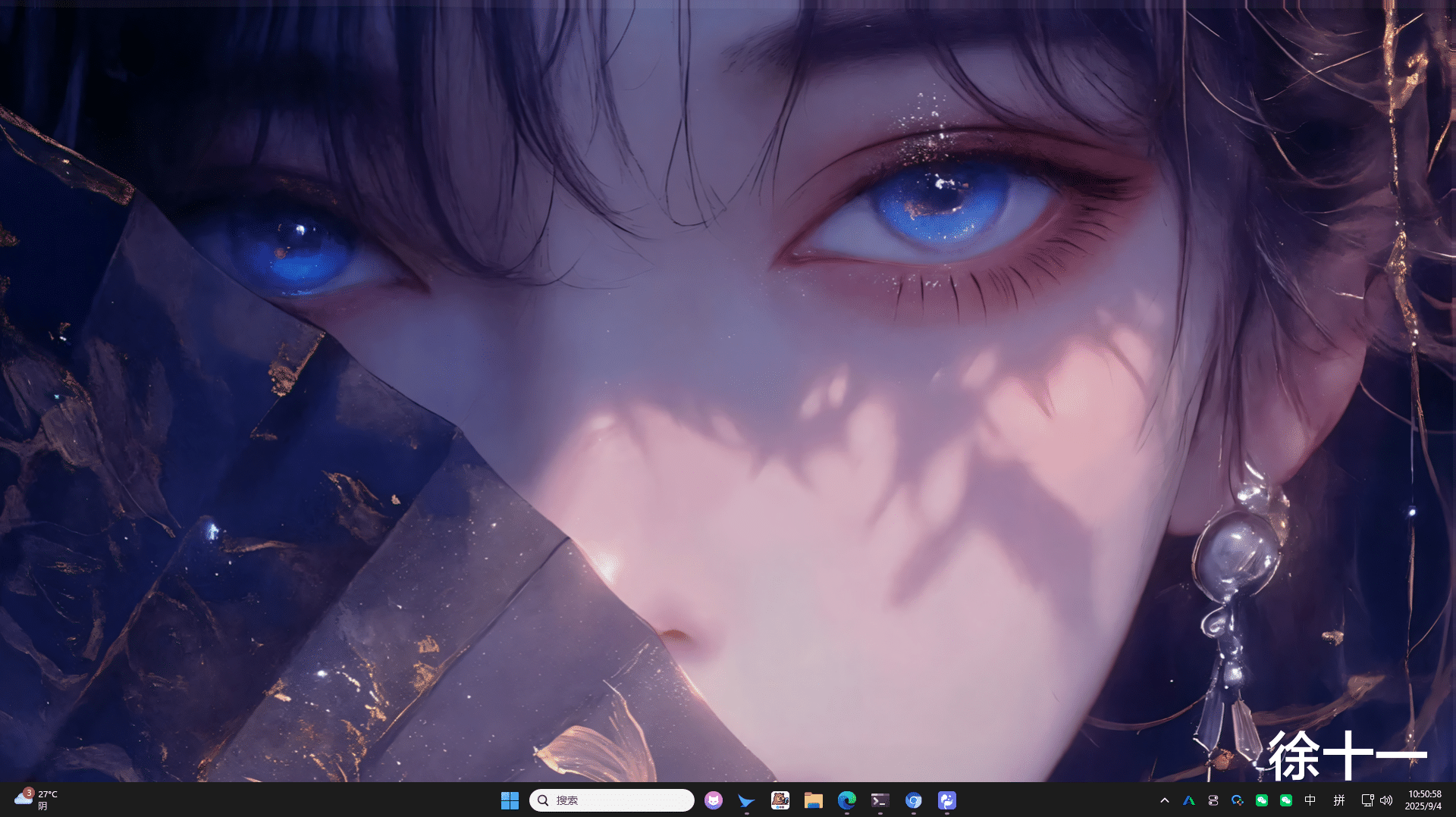
Task: Open the blue bird-wing taskbar app
Action: pyautogui.click(x=747, y=800)
